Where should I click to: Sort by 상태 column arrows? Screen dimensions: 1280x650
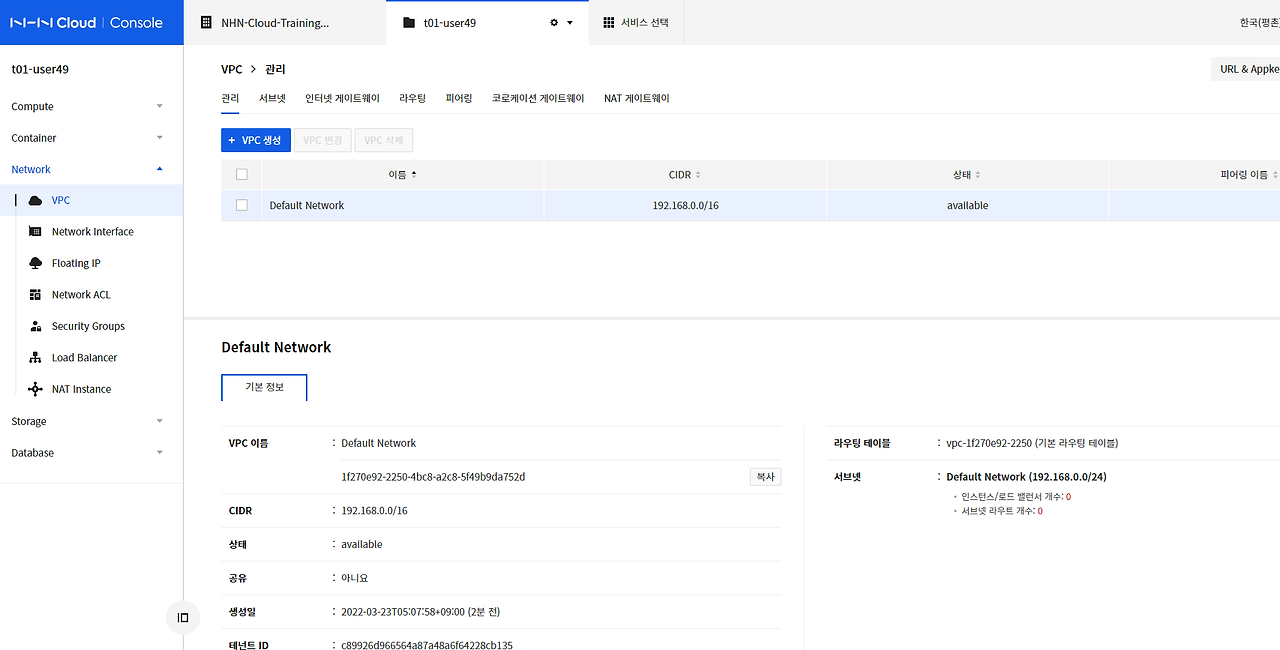978,175
